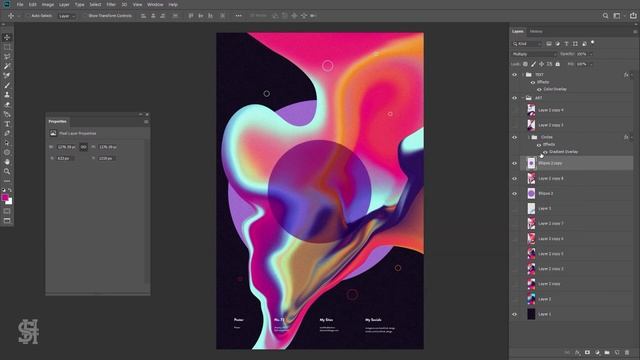The image size is (640, 360).
Task: Select the Eraser tool
Action: [x=7, y=104]
